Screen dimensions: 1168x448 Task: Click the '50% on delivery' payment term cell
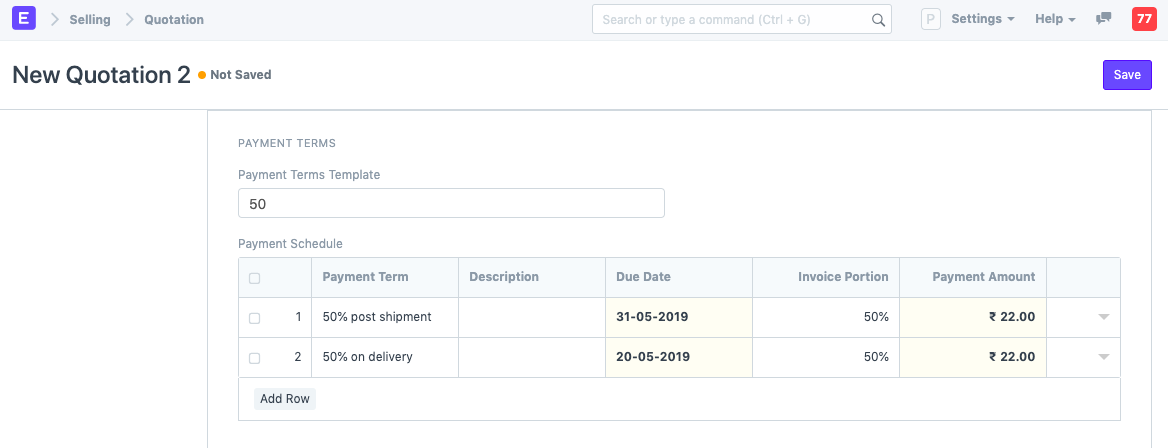pos(386,357)
